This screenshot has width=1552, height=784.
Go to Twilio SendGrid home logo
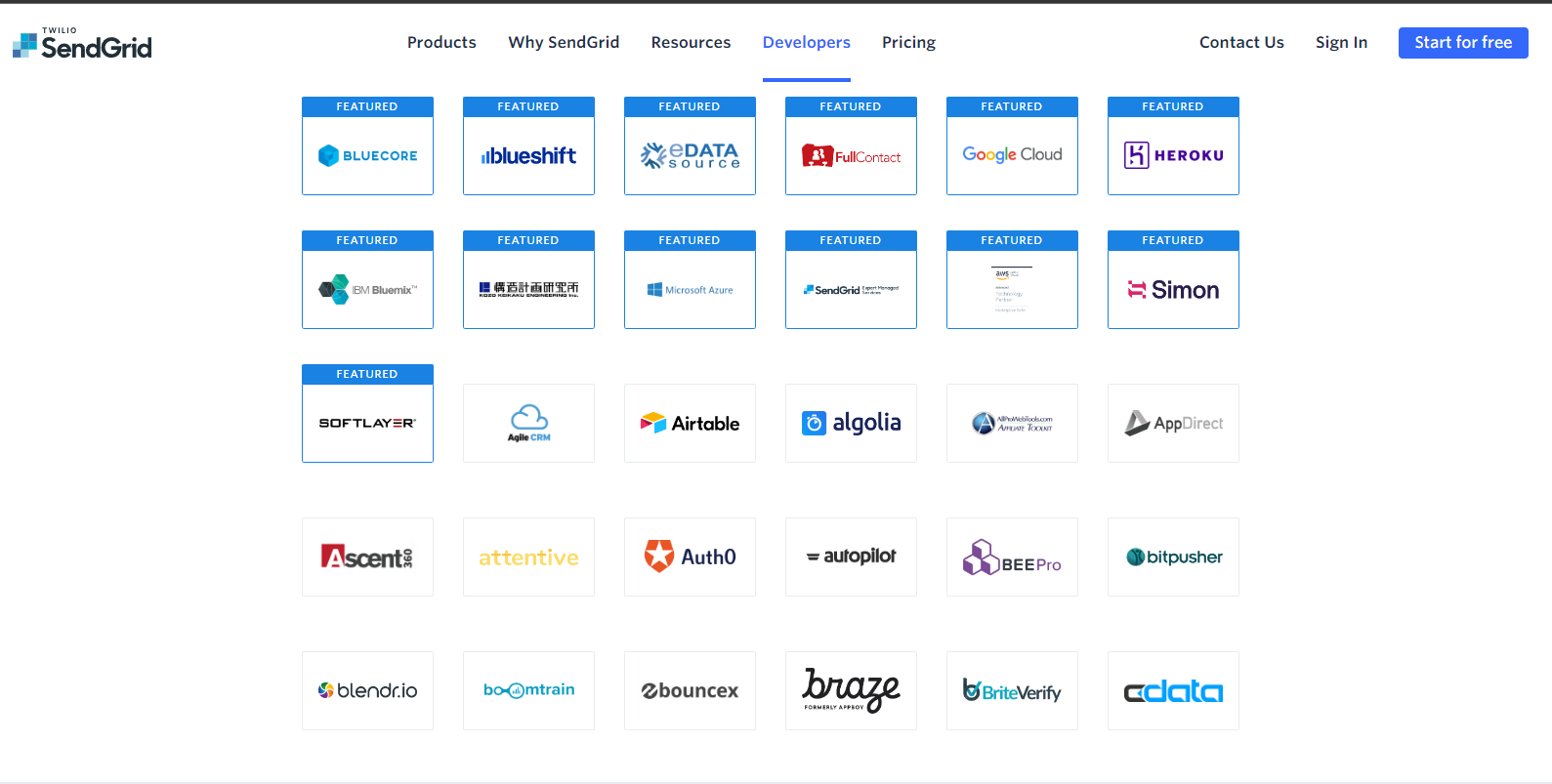tap(82, 43)
